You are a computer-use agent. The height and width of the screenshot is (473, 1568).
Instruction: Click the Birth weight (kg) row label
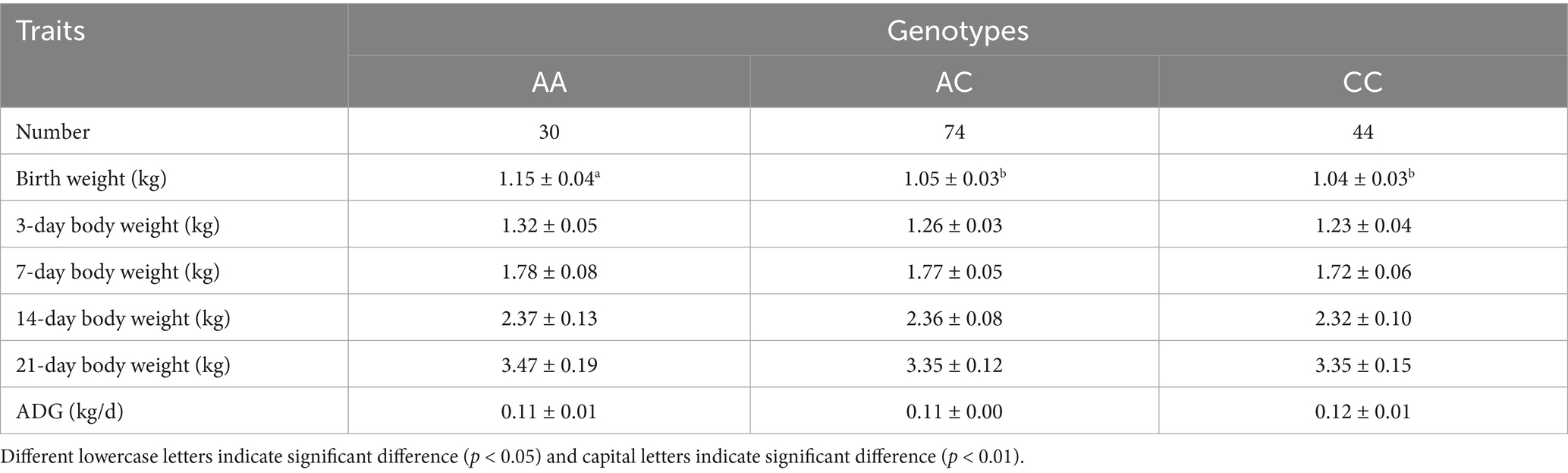coord(91,178)
